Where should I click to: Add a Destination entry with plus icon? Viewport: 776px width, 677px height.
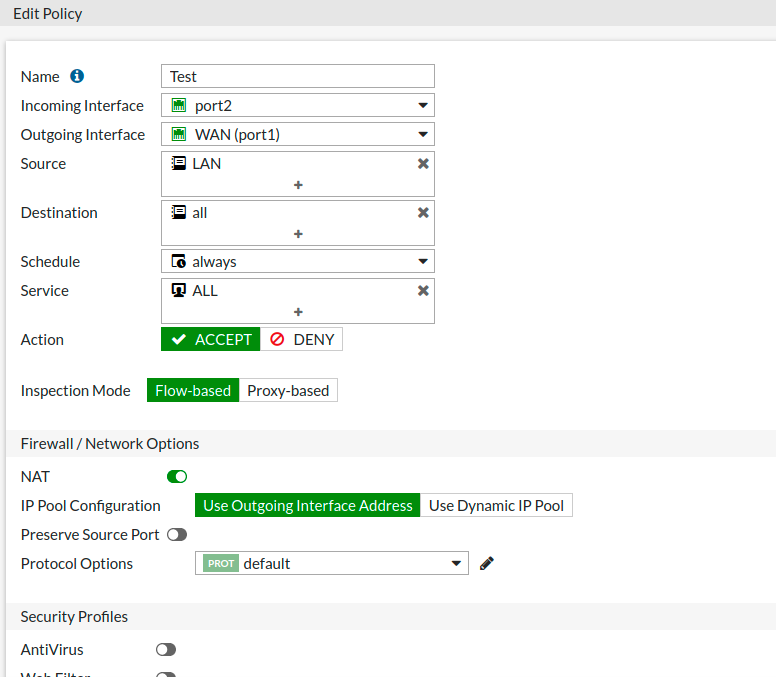[298, 234]
